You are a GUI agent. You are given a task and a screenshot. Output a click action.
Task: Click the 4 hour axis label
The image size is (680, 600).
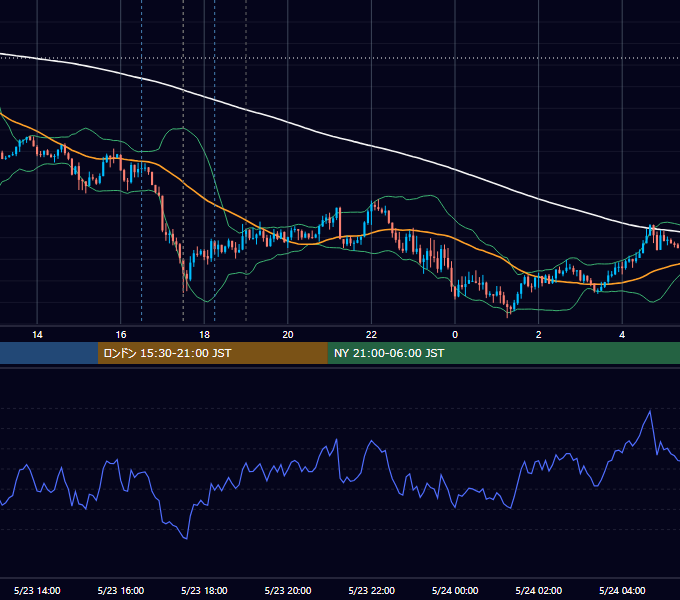(622, 335)
